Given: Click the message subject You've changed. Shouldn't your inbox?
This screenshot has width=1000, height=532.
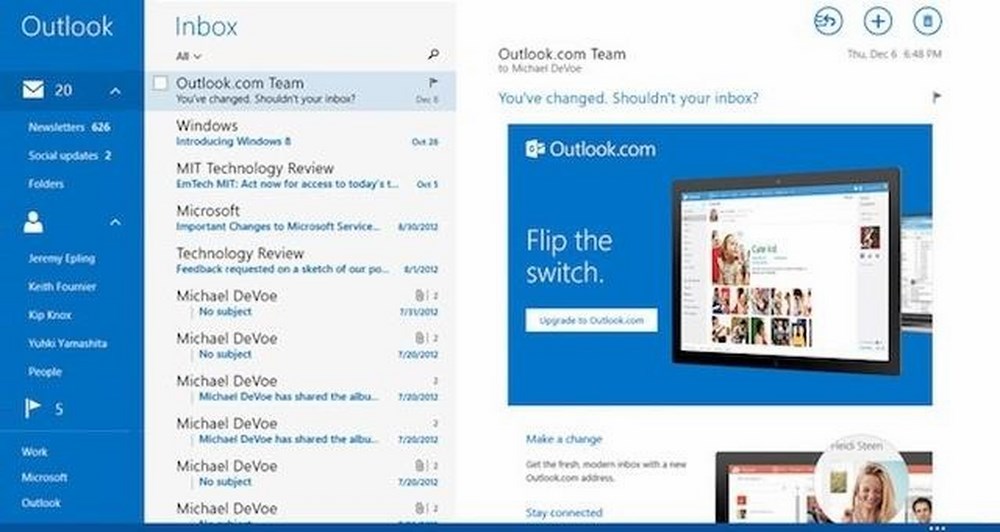Looking at the screenshot, I should coord(628,98).
